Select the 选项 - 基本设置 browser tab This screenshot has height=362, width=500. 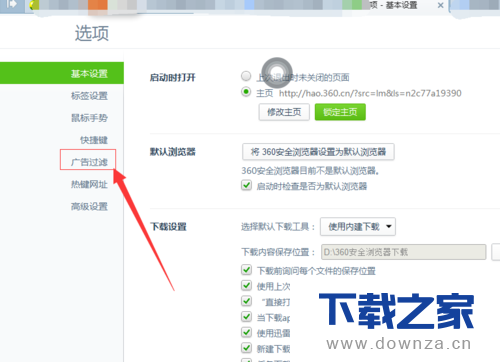pos(393,5)
